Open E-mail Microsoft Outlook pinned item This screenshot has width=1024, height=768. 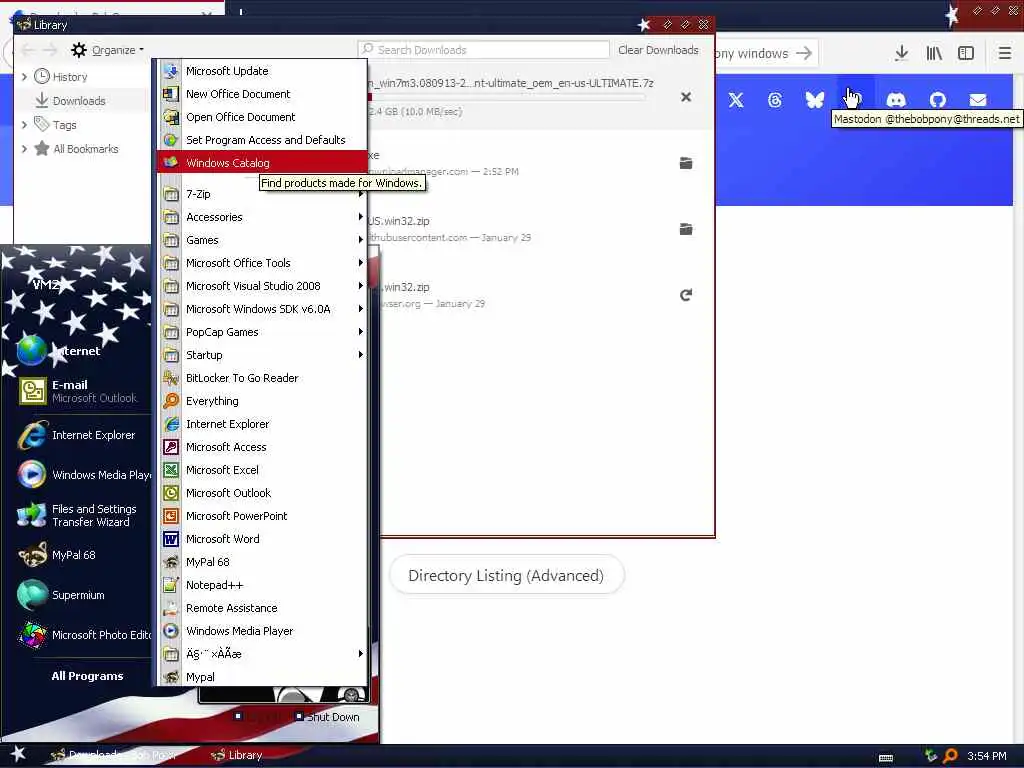point(77,391)
